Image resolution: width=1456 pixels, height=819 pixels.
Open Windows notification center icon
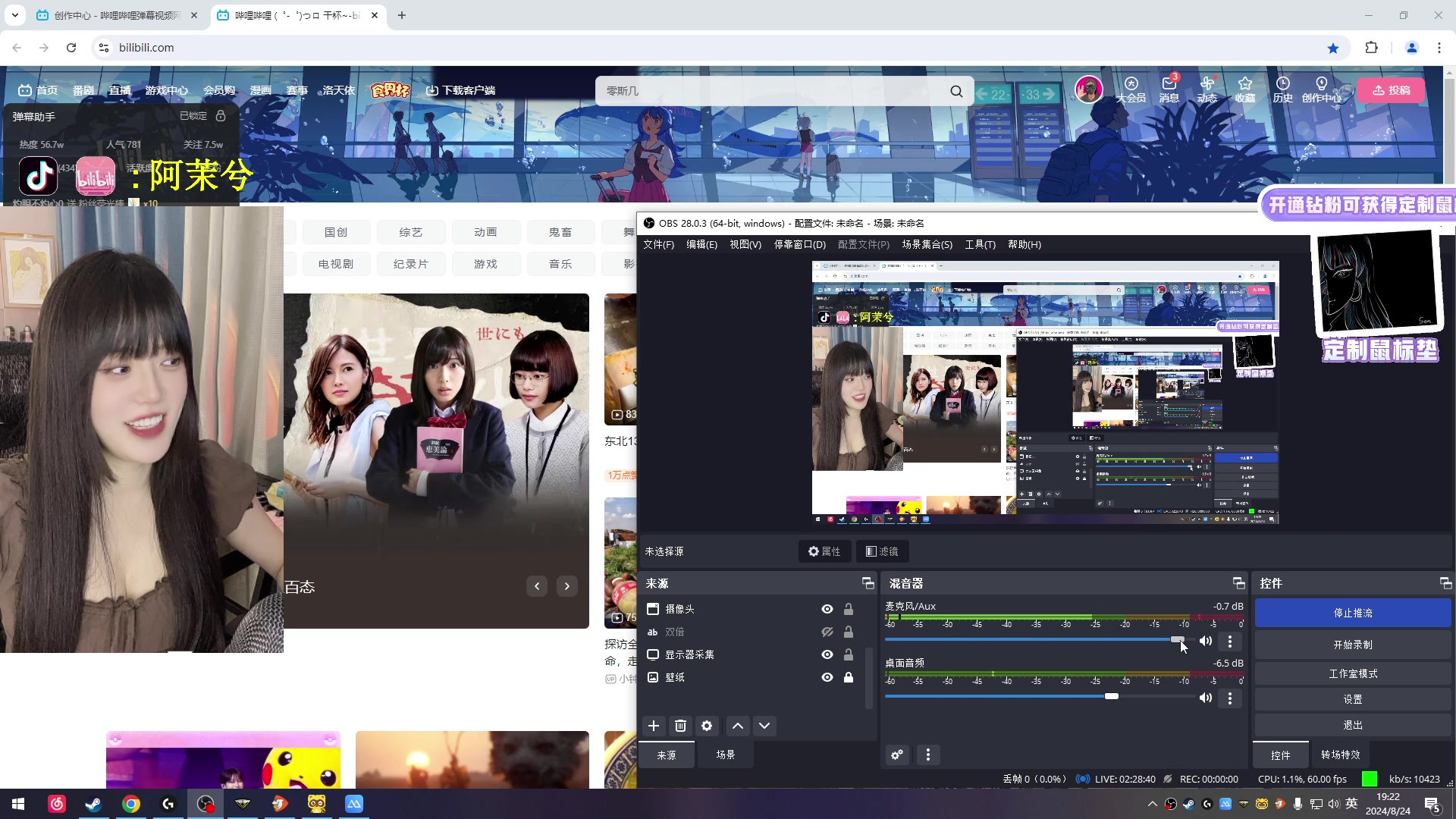(x=1432, y=804)
